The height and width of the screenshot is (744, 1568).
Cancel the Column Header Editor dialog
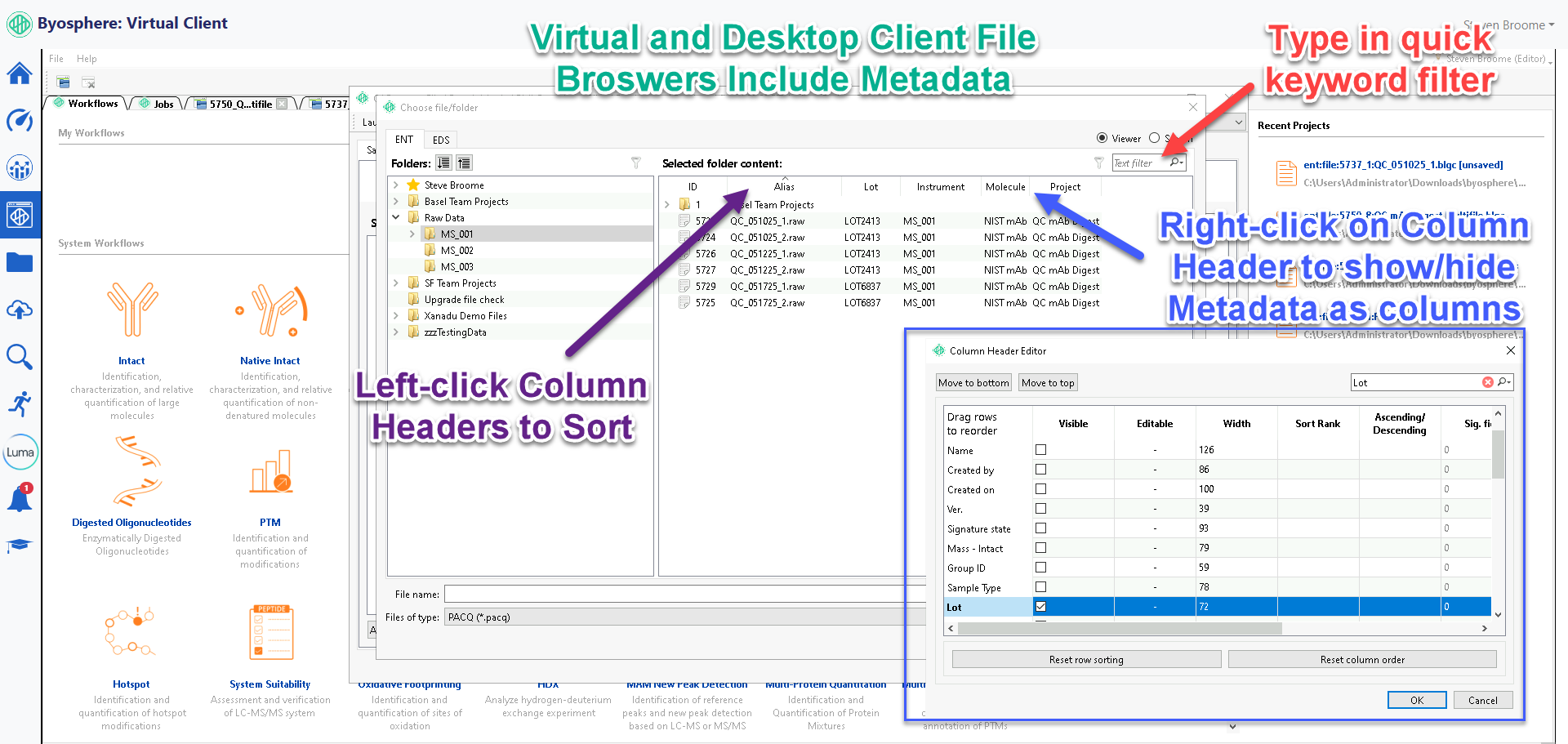(1483, 700)
